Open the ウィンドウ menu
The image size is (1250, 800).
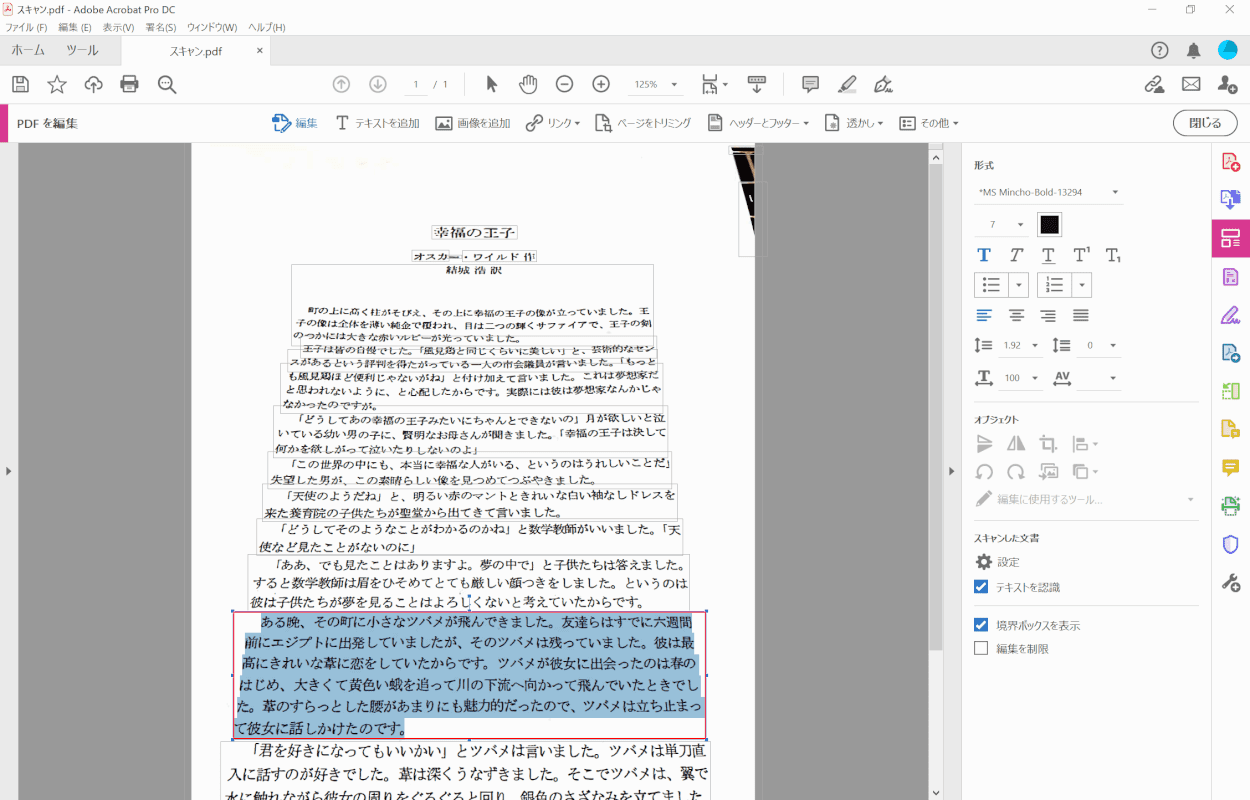[212, 27]
